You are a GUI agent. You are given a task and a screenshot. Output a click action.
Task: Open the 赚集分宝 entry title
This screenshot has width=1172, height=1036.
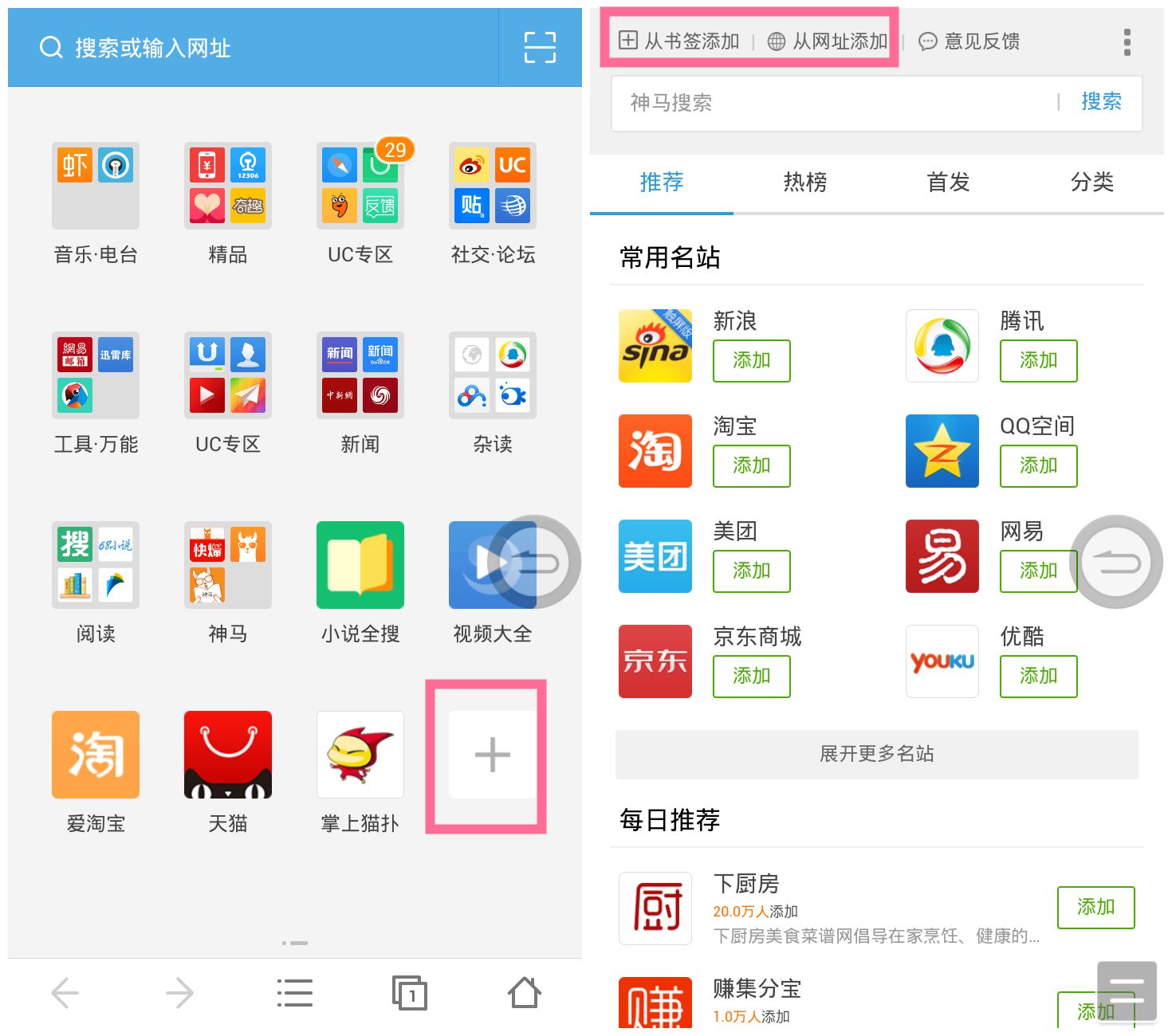757,989
